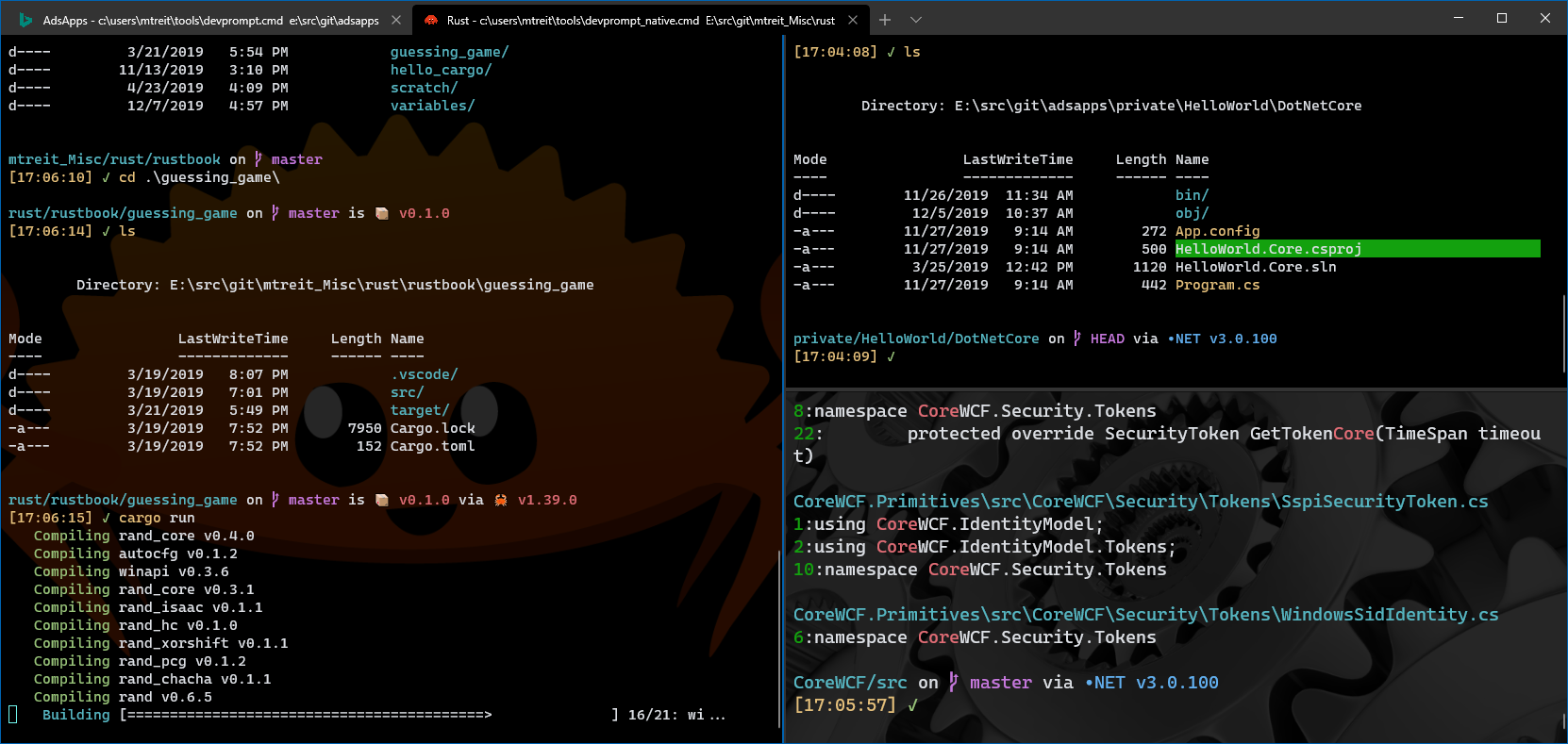
Task: Click the package icon before v0.1.0 via
Action: [382, 500]
